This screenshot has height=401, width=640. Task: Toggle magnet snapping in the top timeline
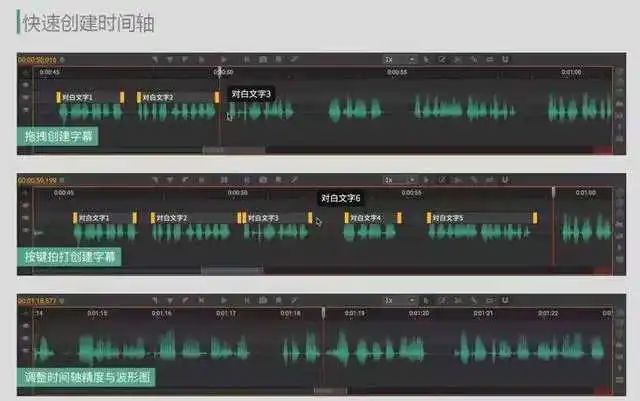click(503, 60)
